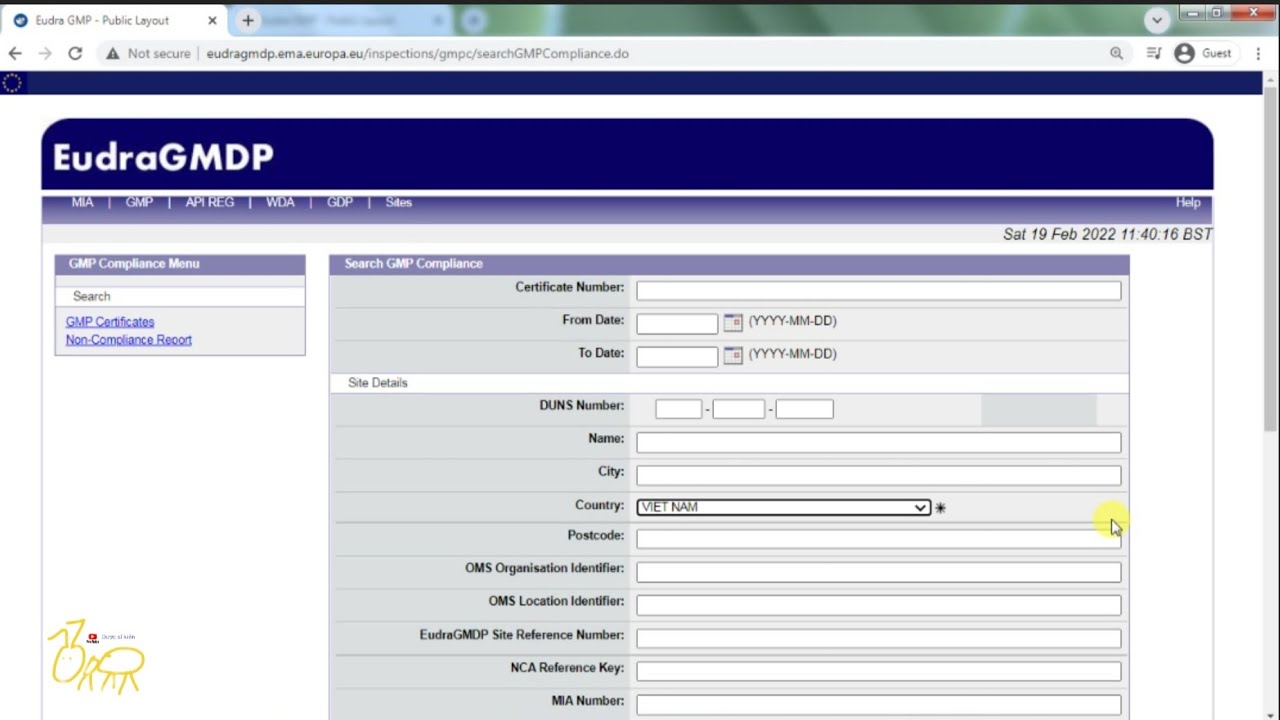Open the GMP Certificates link
This screenshot has height=720, width=1280.
(x=110, y=322)
